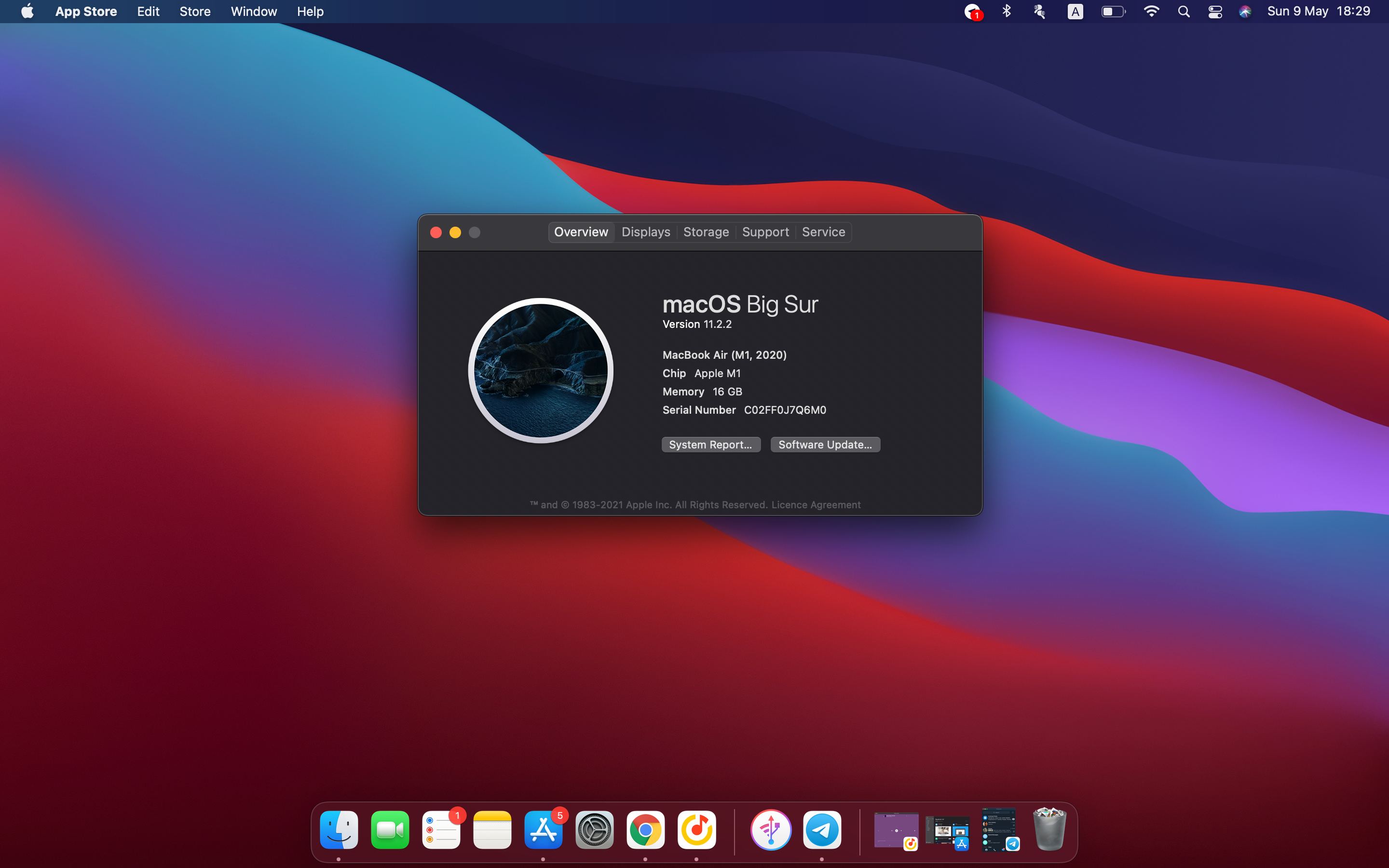Open the Store menu
The width and height of the screenshot is (1389, 868).
coord(194,12)
